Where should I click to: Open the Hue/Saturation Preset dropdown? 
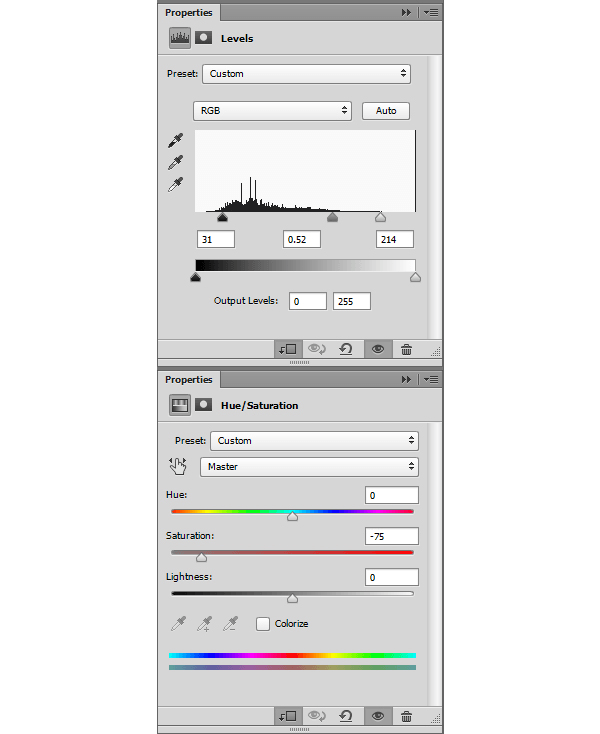pos(315,441)
